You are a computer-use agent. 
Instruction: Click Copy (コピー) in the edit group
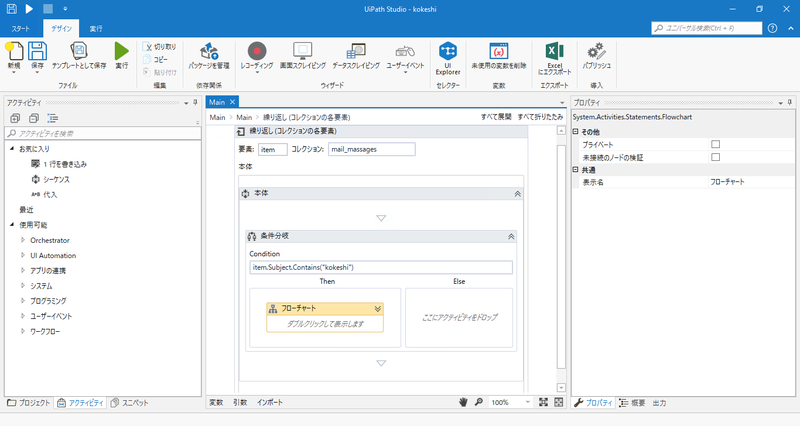[156, 59]
